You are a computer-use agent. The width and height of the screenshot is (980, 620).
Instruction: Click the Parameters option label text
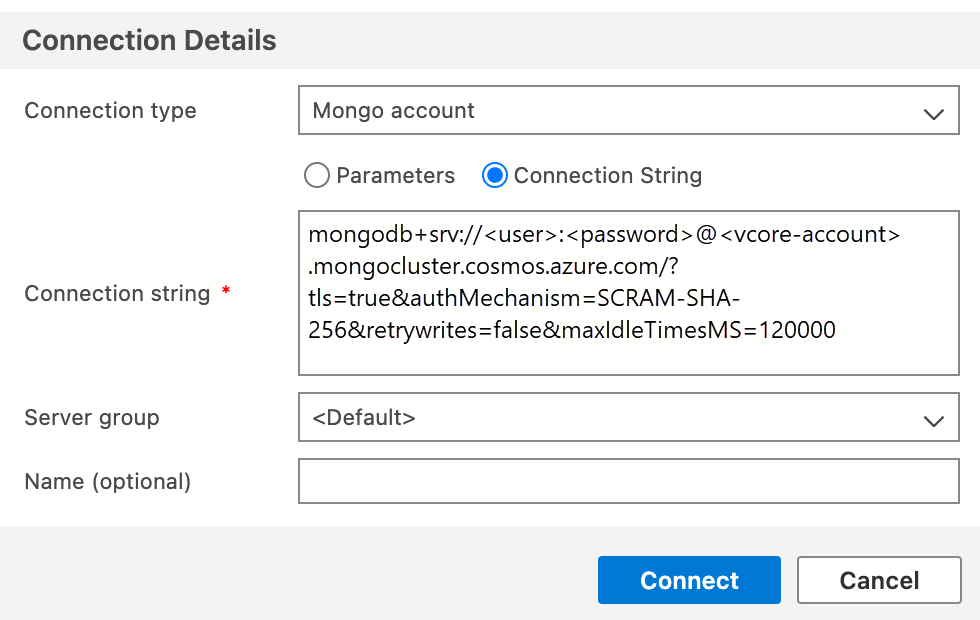(395, 176)
